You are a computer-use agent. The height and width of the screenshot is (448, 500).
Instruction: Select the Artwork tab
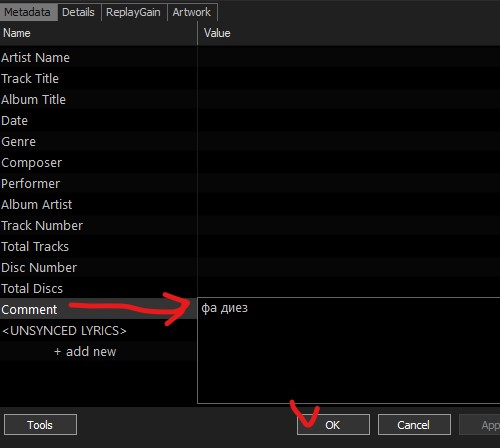192,12
